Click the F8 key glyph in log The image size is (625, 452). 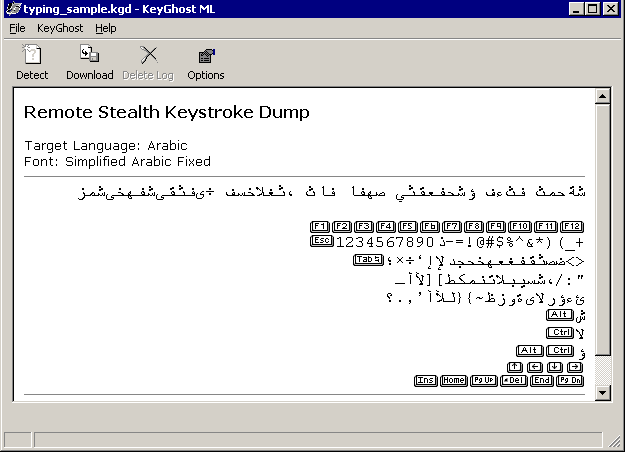474,227
